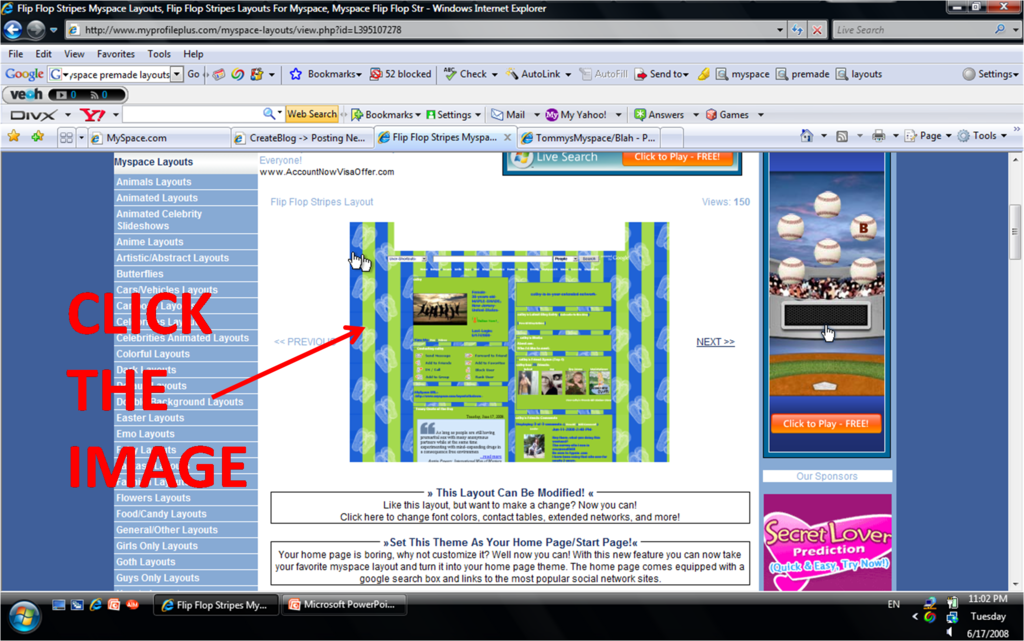
Task: Open the Goth Layouts link
Action: 146,562
